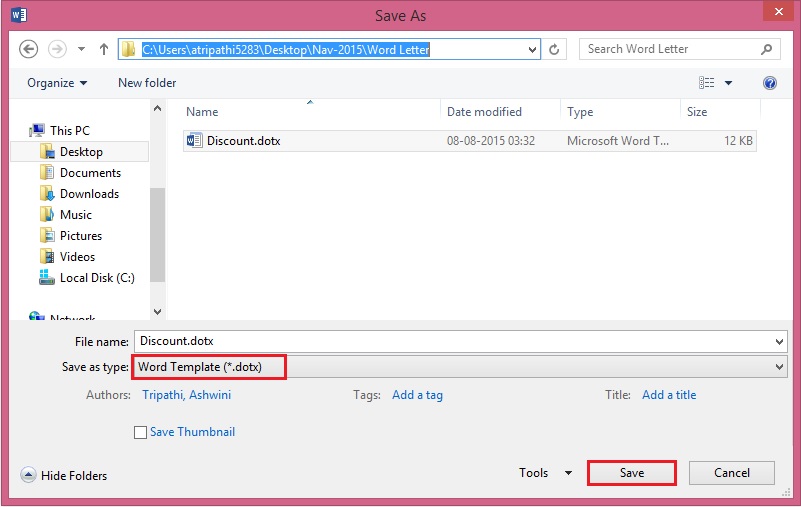This screenshot has height=507, width=801.
Task: Go up one folder level
Action: (x=103, y=49)
